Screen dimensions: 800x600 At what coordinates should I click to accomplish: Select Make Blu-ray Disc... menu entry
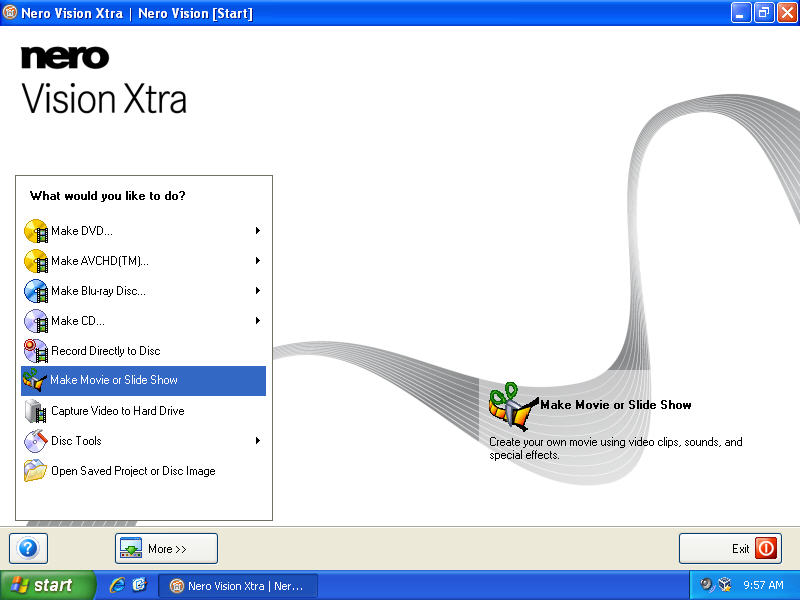(x=143, y=291)
